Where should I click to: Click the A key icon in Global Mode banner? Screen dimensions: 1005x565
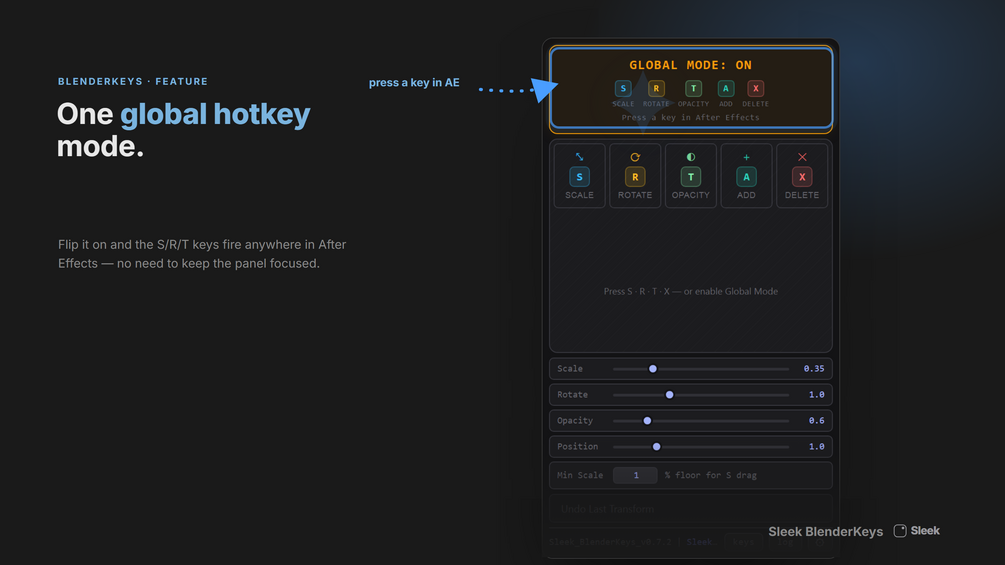click(726, 88)
